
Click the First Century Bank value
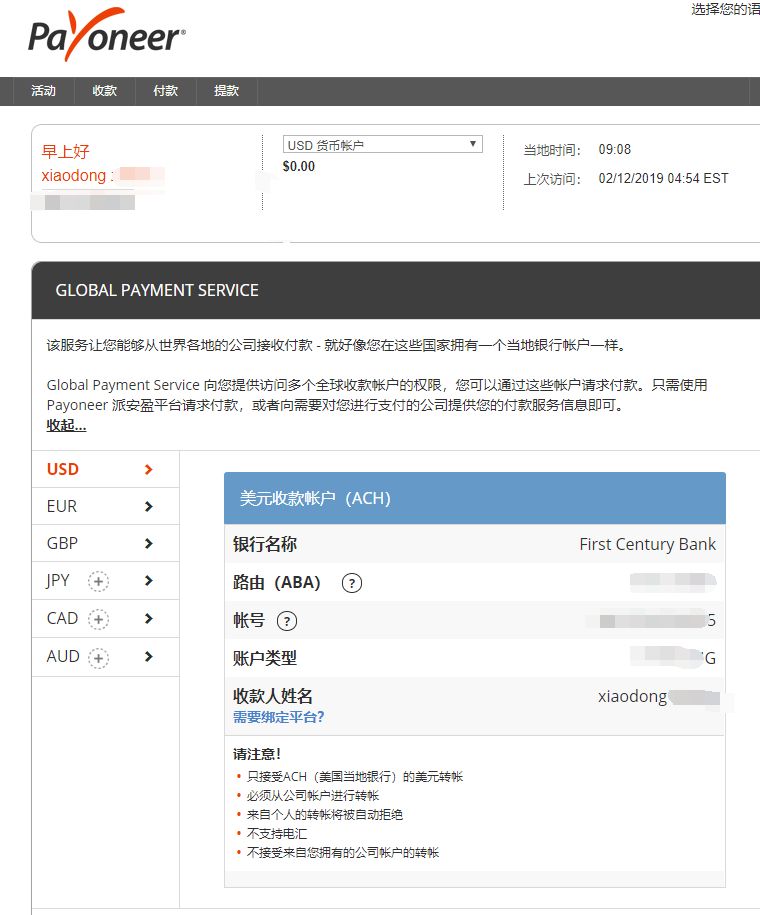point(647,544)
